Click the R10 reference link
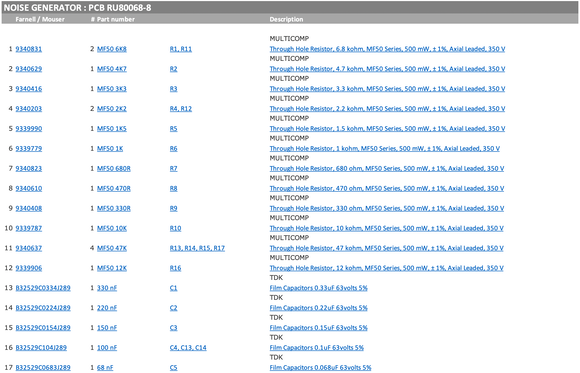Viewport: 580px width, 373px height. [175, 229]
